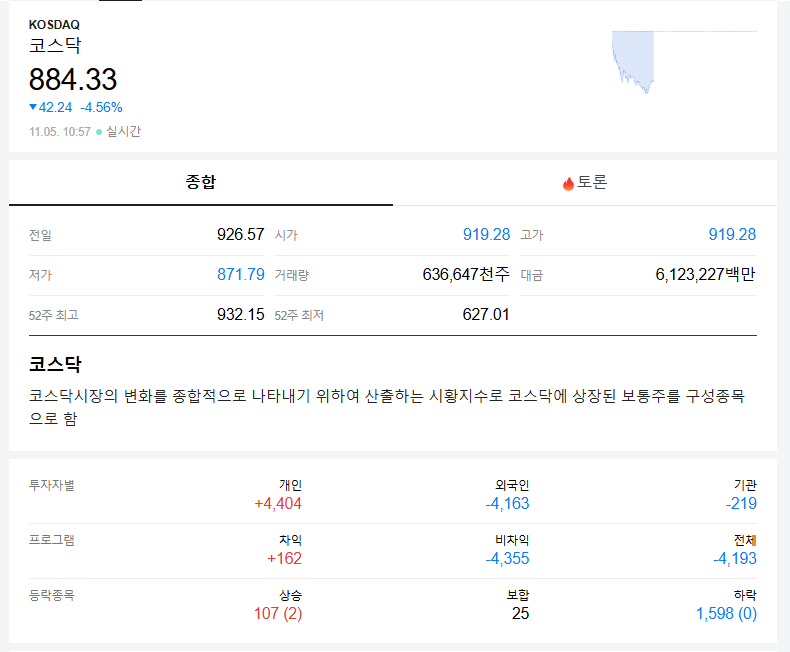Click the 52주 최고 label
Screen dimensions: 790x652
(53, 315)
